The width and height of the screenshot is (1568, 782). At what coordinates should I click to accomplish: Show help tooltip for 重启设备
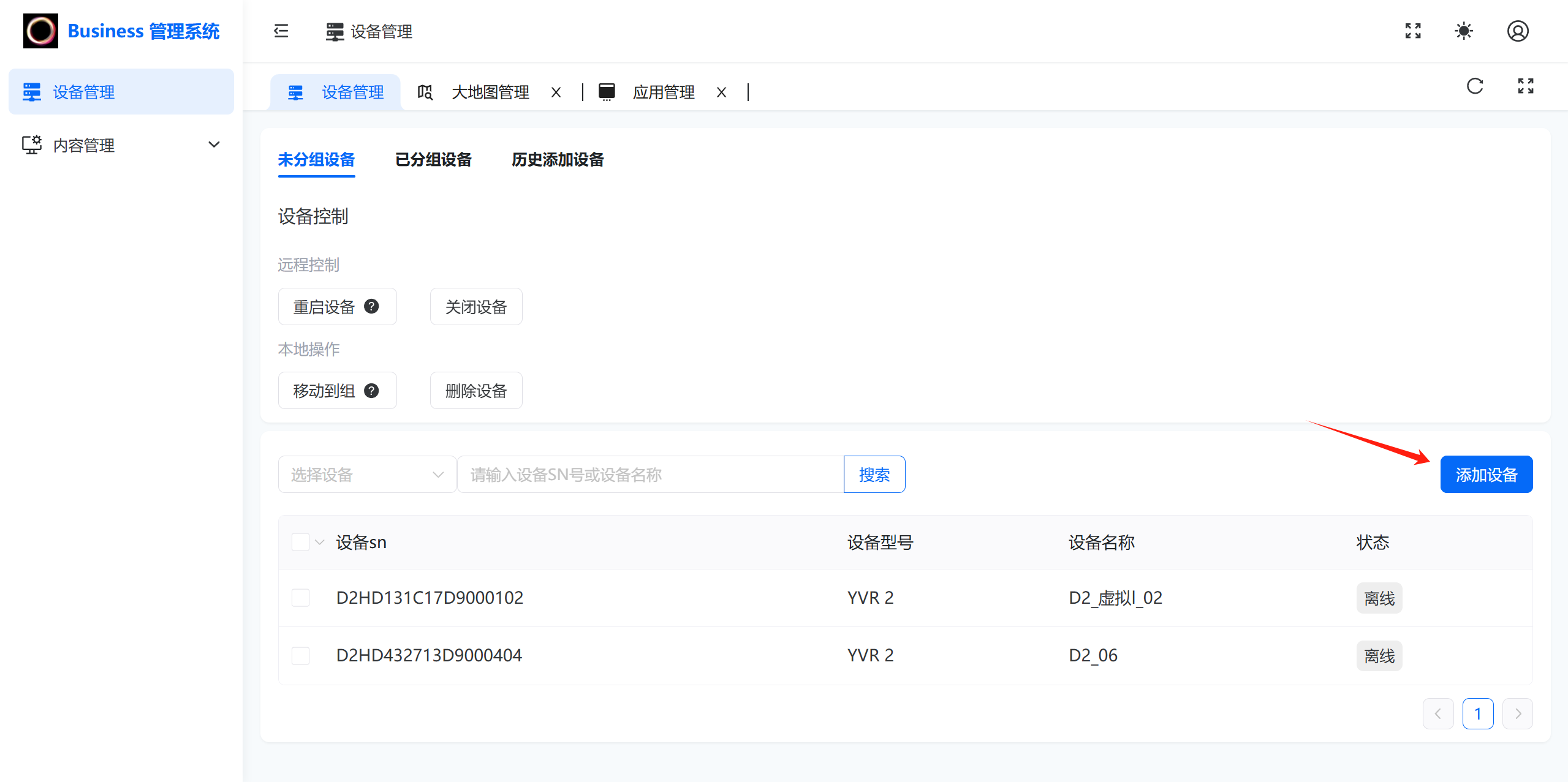[x=371, y=306]
